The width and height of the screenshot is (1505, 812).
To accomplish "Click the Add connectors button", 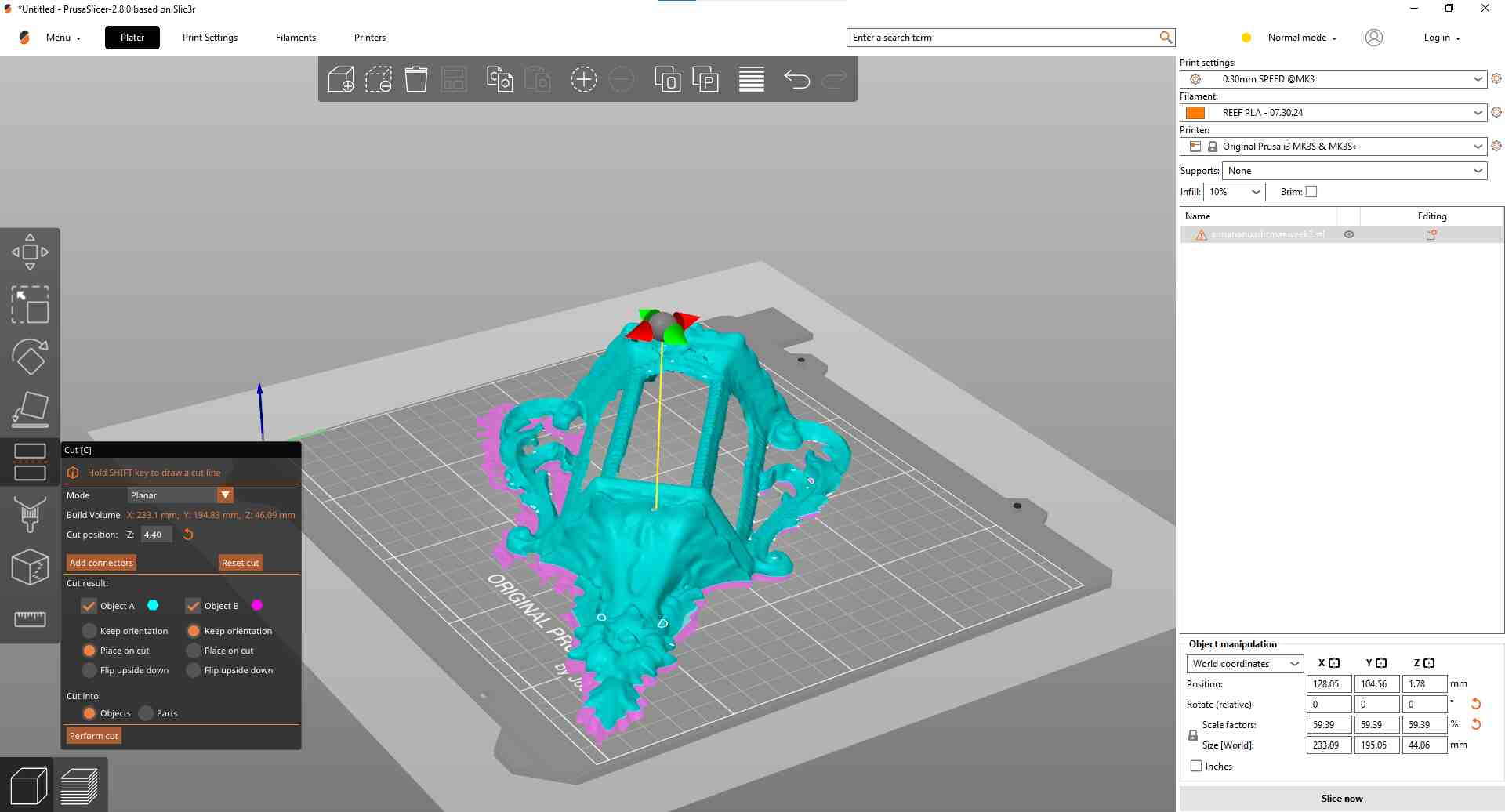I will [x=101, y=563].
